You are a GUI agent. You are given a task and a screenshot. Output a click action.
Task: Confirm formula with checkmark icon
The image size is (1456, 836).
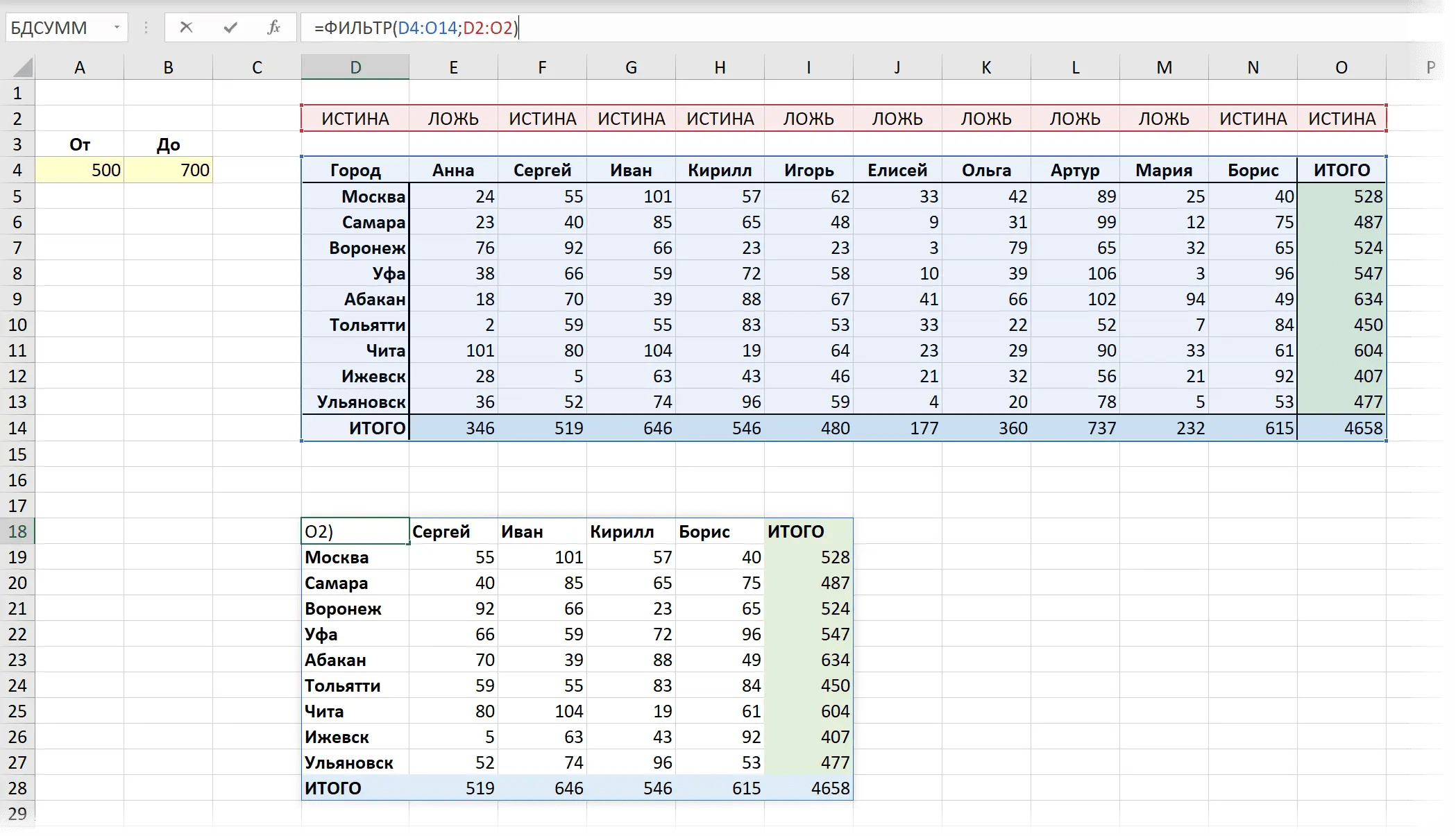(230, 28)
